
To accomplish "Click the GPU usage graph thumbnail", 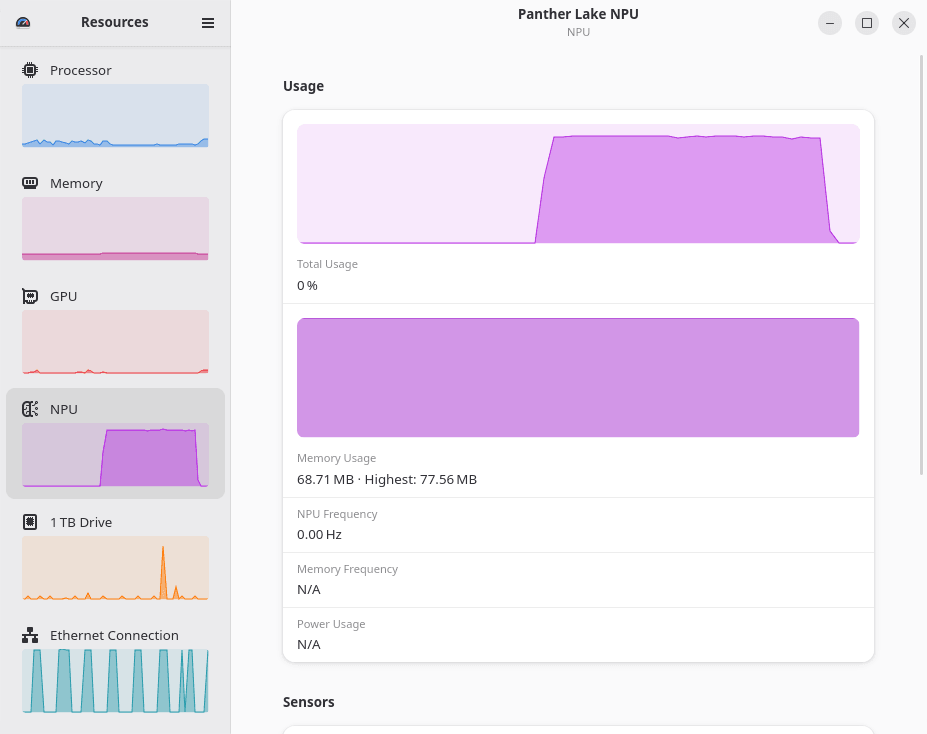I will (x=115, y=342).
